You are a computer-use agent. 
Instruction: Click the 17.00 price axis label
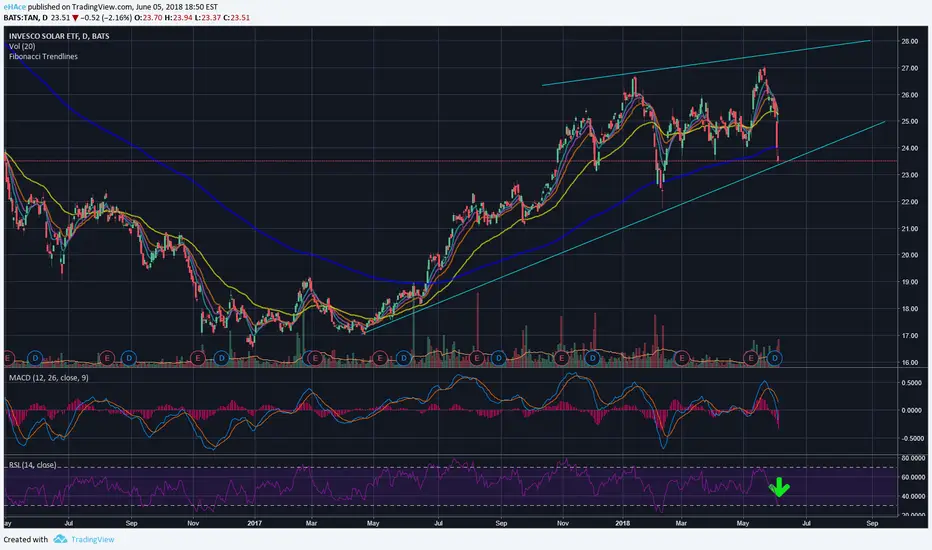910,336
